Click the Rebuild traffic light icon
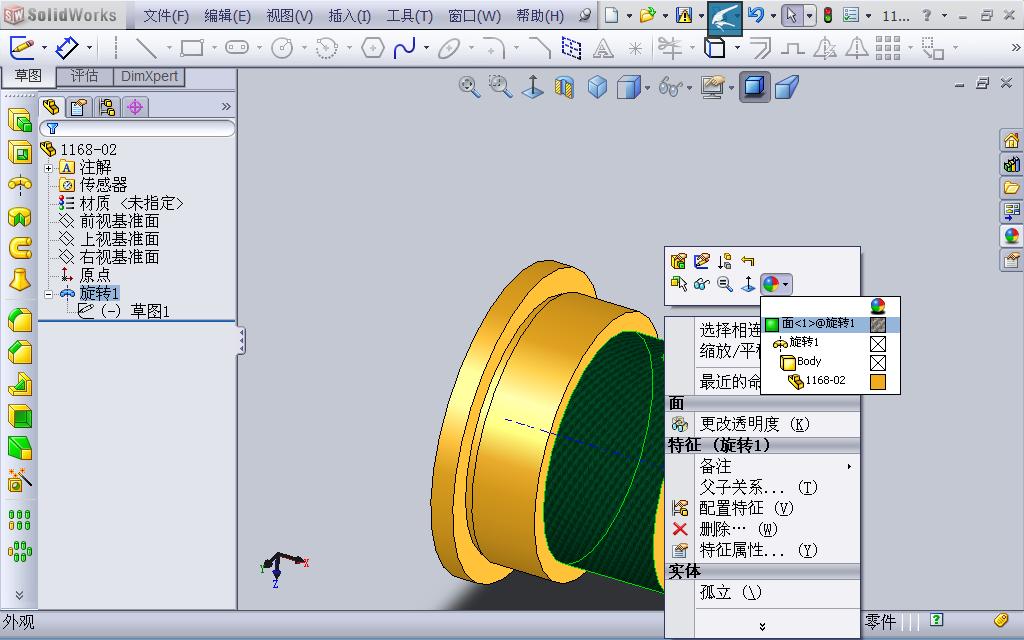 tap(827, 15)
